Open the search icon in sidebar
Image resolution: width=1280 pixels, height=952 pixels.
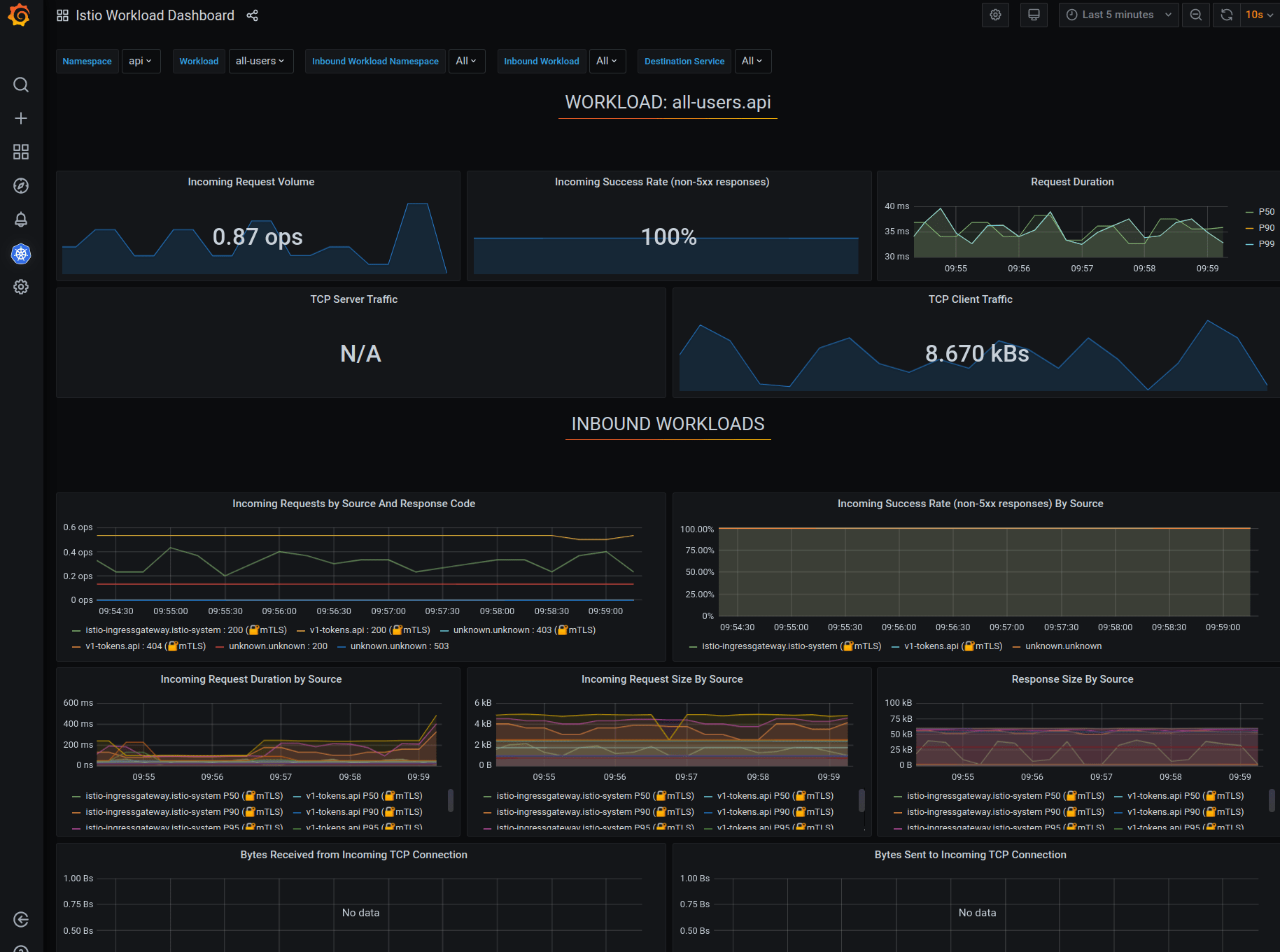(21, 85)
